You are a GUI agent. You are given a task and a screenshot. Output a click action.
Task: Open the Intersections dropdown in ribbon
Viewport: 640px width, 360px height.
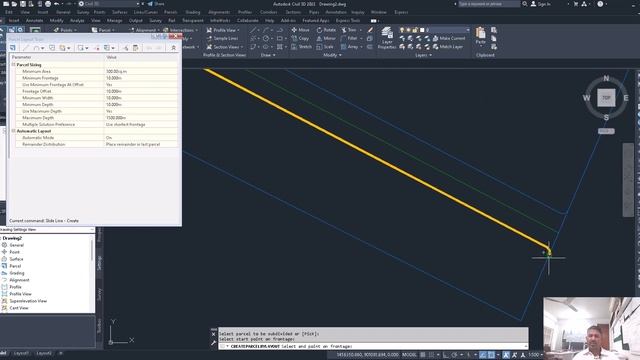[x=180, y=30]
